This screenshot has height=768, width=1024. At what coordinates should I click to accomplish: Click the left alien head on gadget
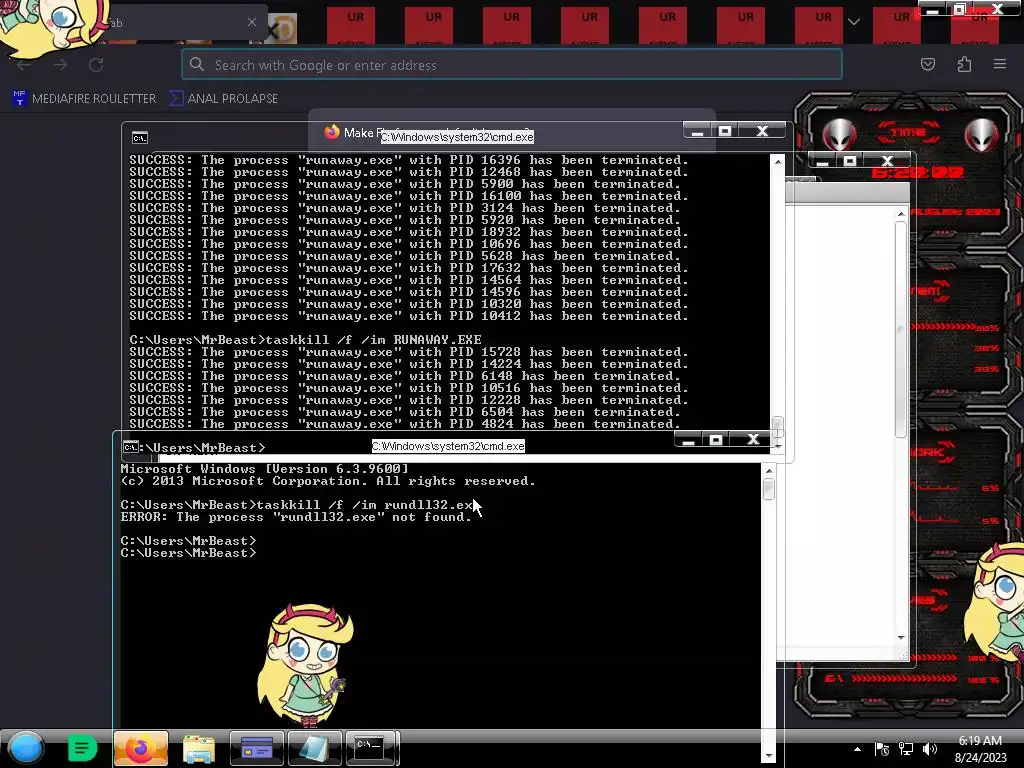click(x=839, y=136)
